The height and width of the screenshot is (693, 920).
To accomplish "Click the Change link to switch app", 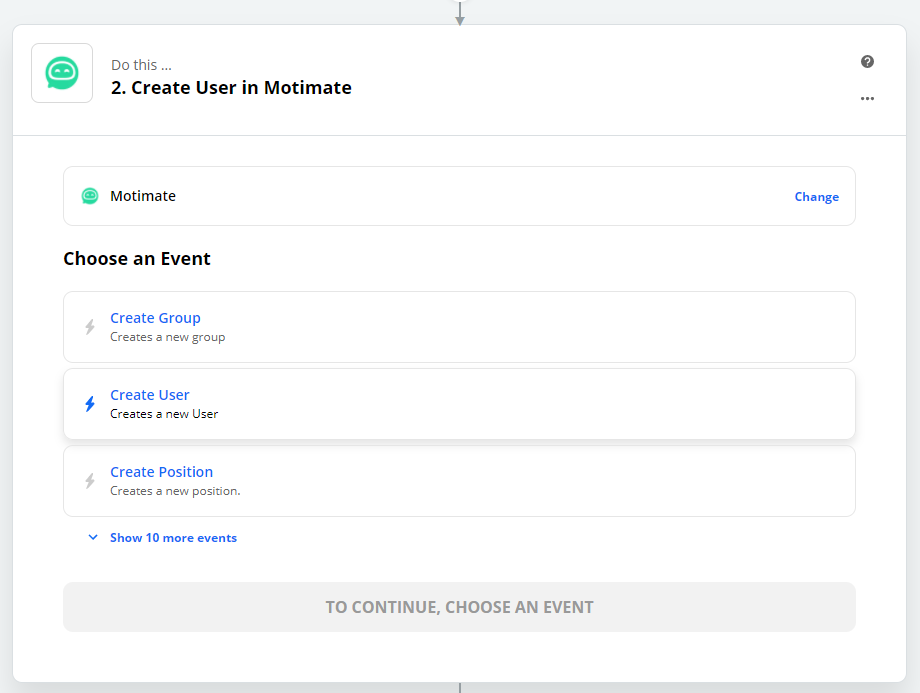I will pyautogui.click(x=816, y=197).
